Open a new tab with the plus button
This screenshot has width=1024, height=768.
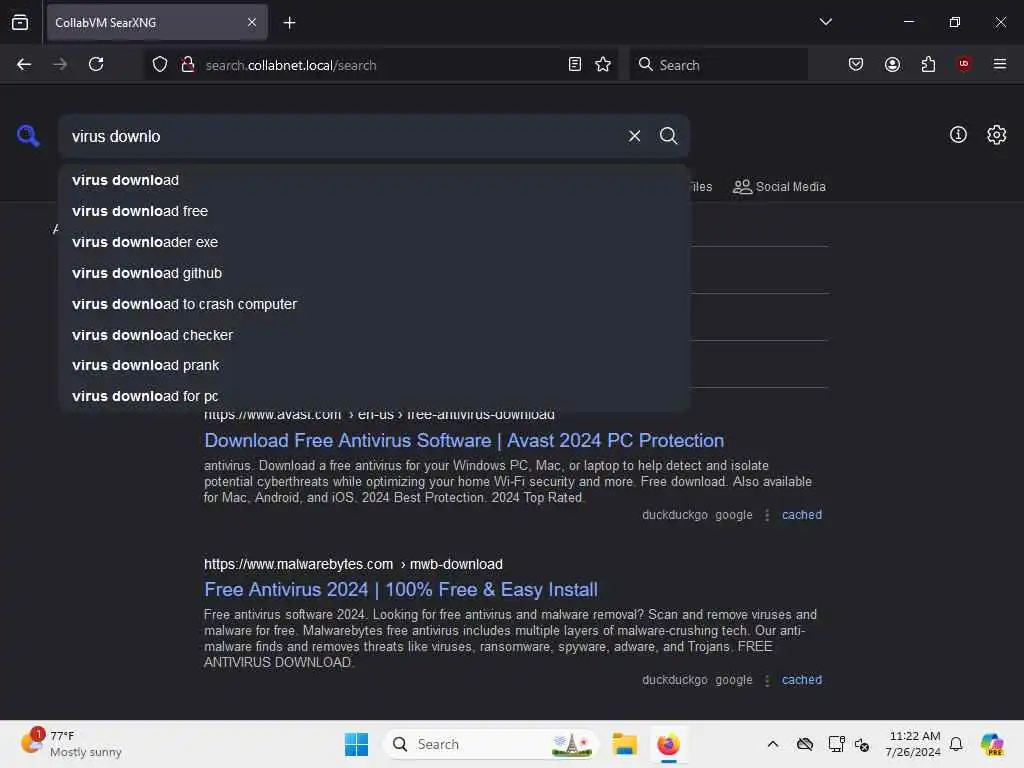[289, 23]
